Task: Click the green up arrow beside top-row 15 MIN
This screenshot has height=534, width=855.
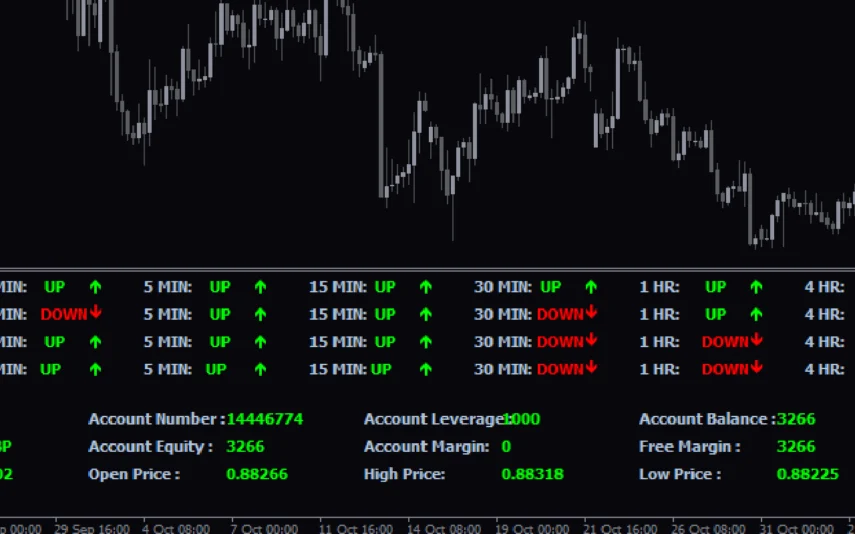Action: (426, 287)
